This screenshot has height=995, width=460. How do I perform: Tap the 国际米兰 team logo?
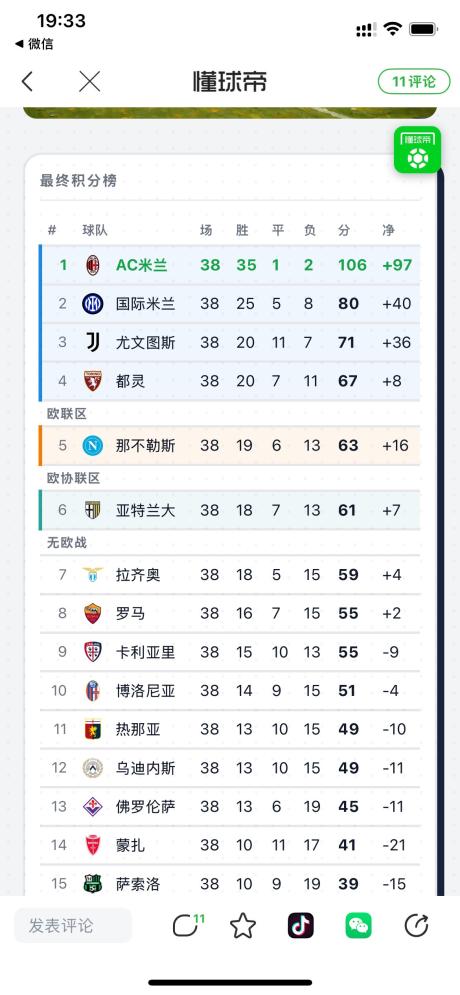tap(93, 304)
